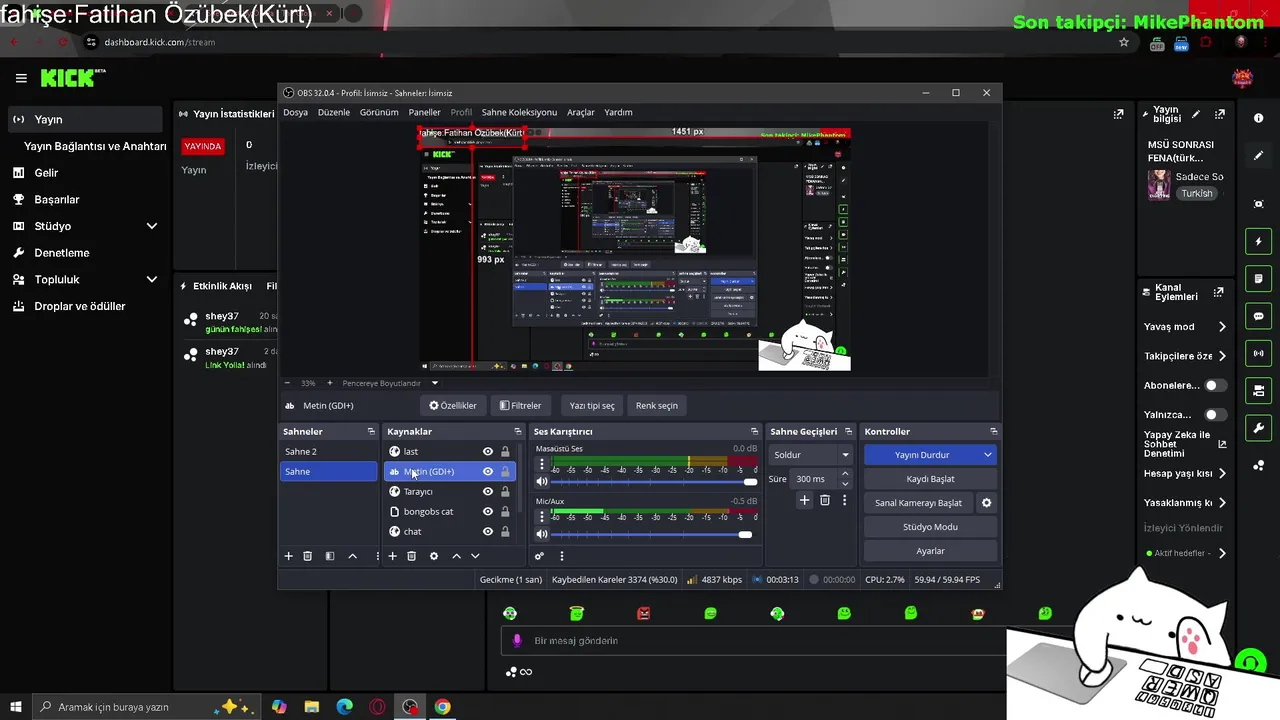Click the Yazı tipi seç button

click(592, 406)
